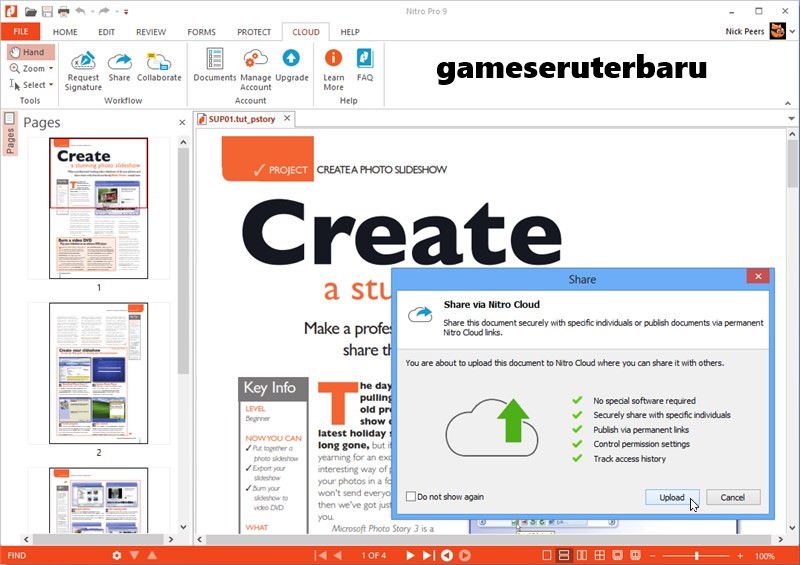The image size is (800, 565).
Task: Switch to the EDIT ribbon tab
Action: coord(107,32)
